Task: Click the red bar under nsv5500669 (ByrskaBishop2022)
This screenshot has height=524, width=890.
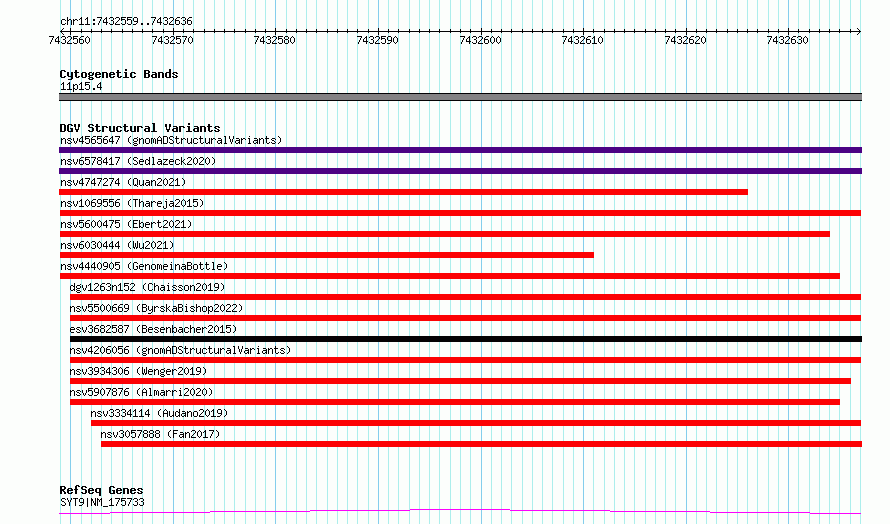Action: [465, 318]
